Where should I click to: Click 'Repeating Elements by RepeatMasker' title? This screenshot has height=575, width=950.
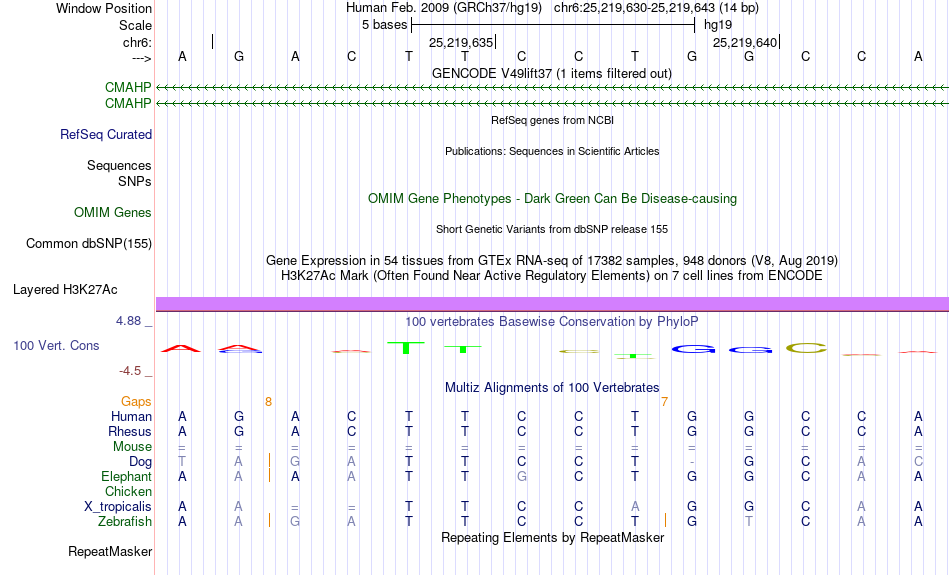tap(552, 538)
